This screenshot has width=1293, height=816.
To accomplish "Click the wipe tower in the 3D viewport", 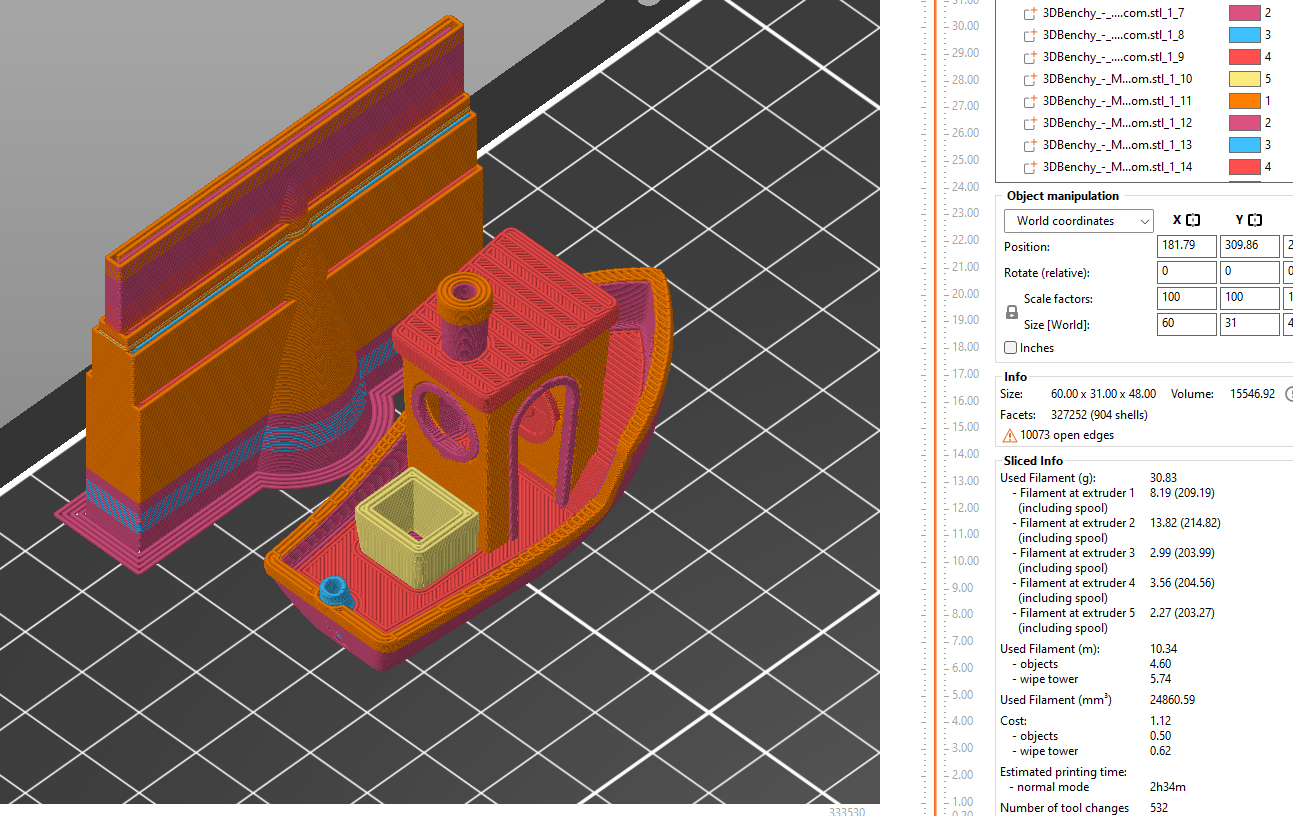I will tap(270, 300).
